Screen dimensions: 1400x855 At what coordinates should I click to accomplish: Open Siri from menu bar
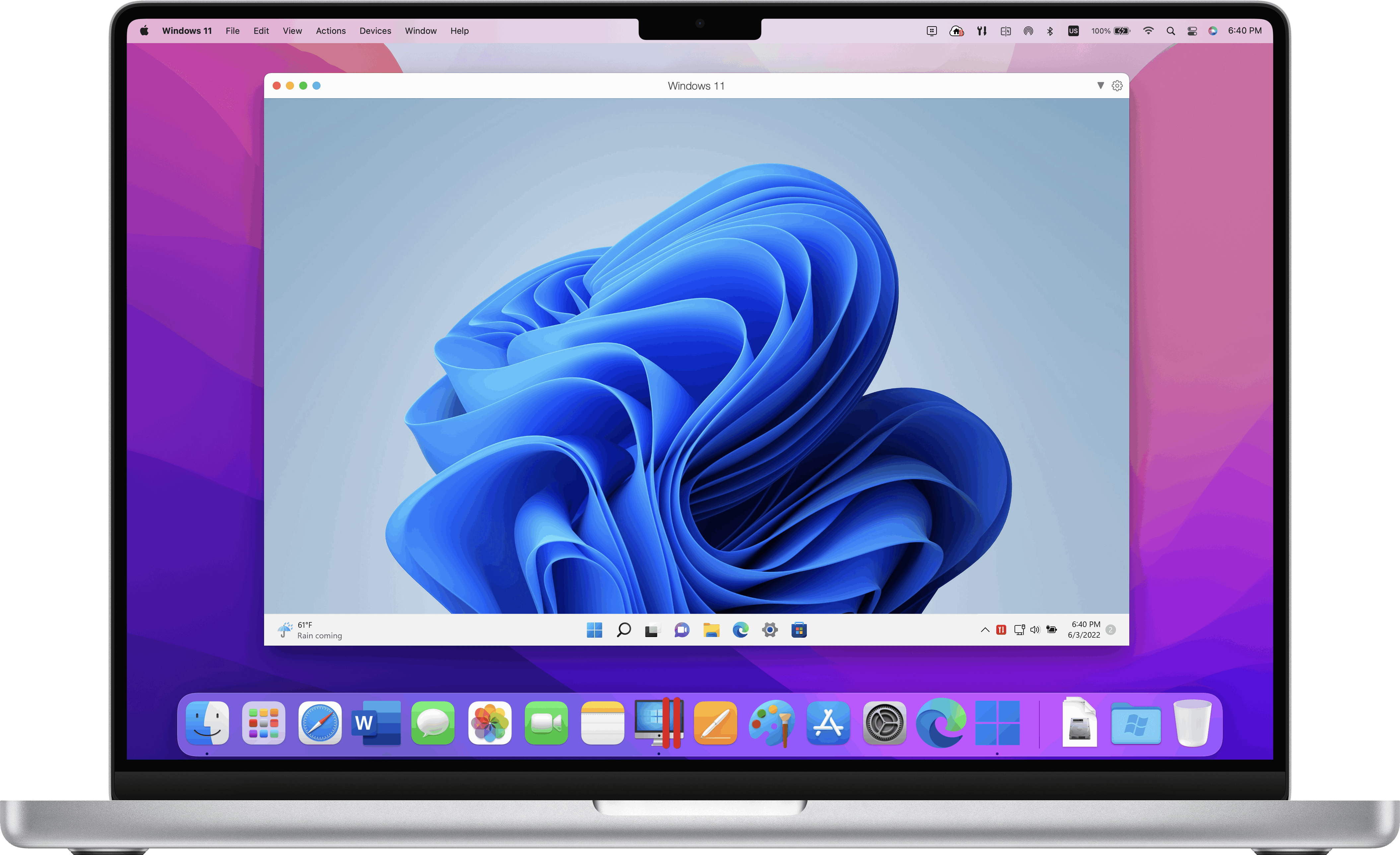tap(1213, 31)
